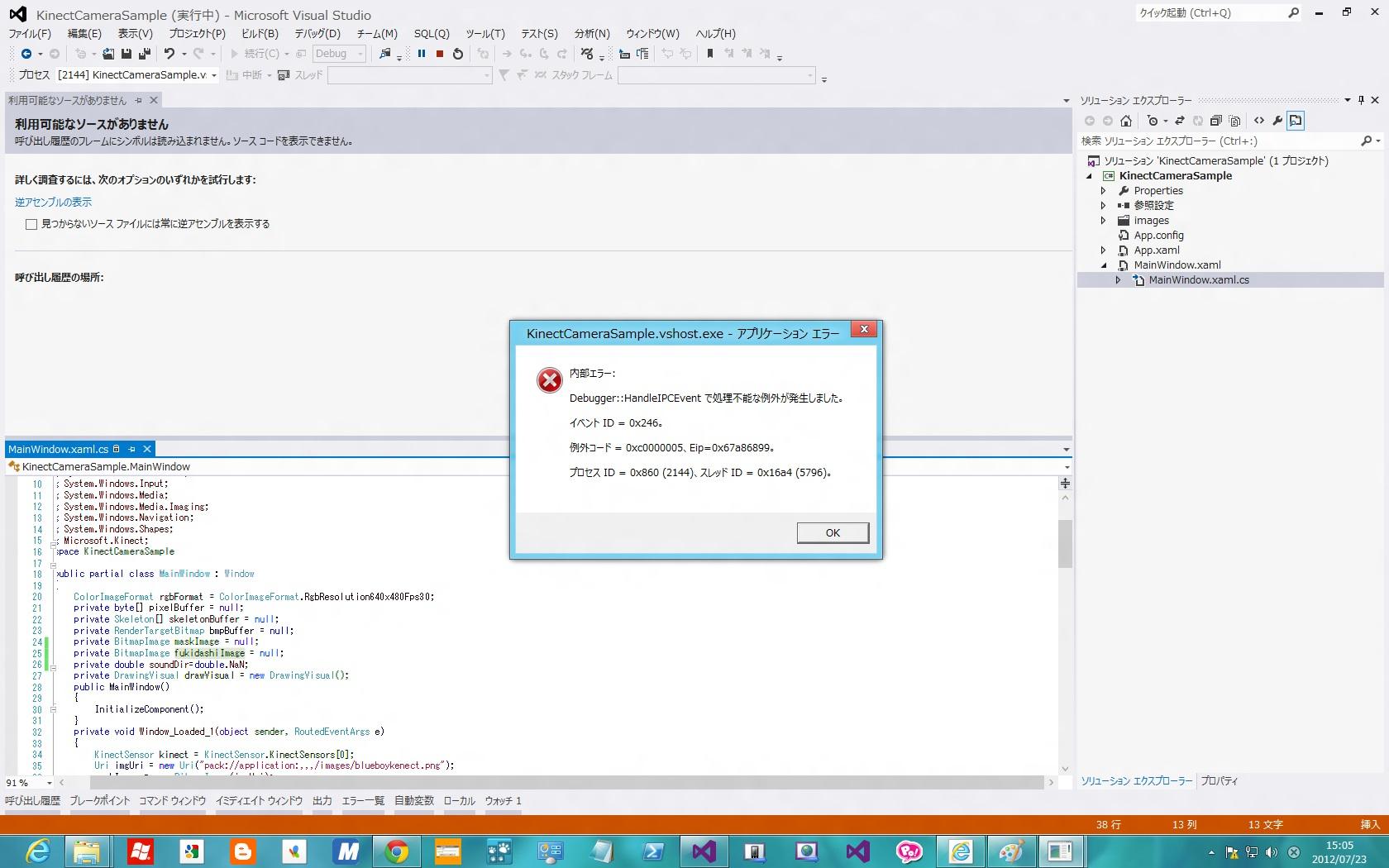
Task: Open the Debug configuration dropdown
Action: (360, 54)
